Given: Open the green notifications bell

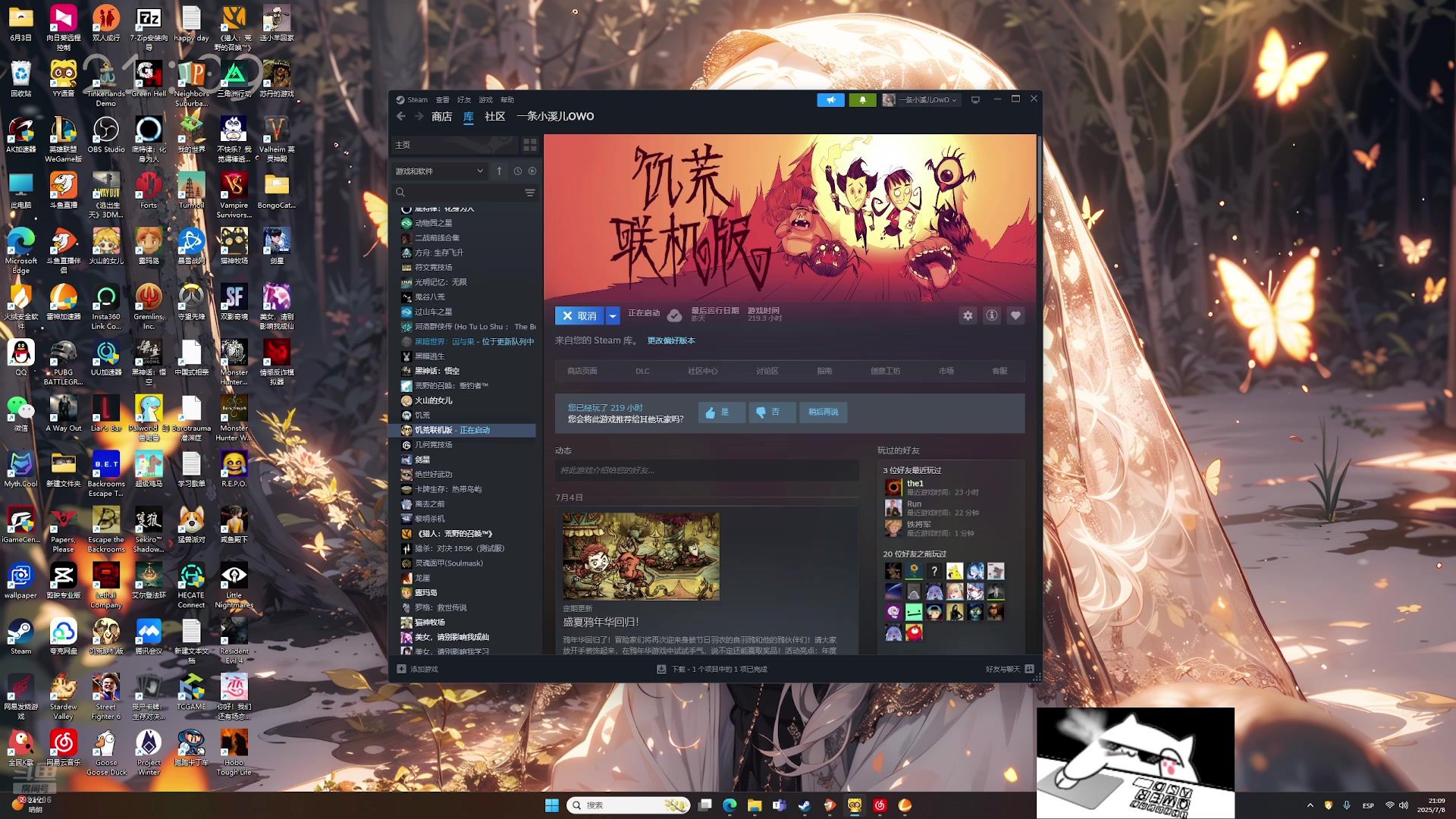Looking at the screenshot, I should pyautogui.click(x=862, y=100).
